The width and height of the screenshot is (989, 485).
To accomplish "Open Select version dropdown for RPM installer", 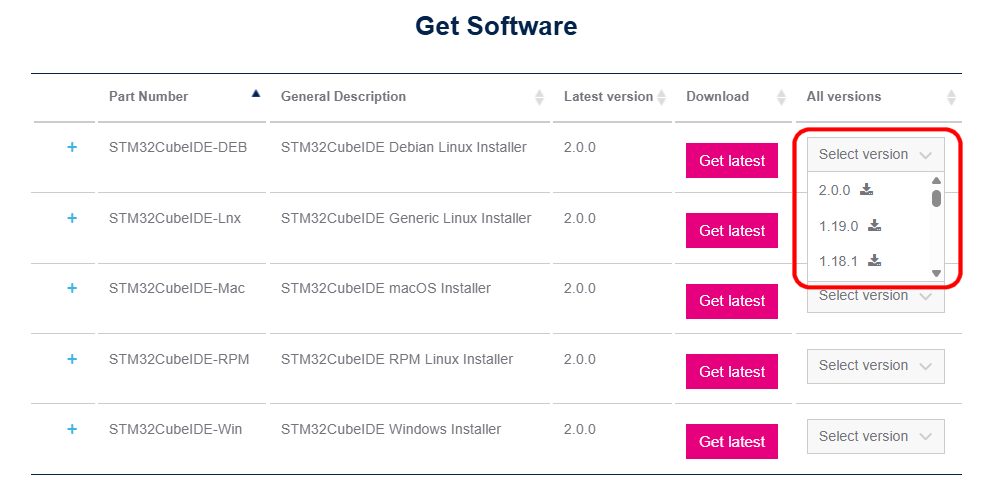I will click(x=875, y=366).
